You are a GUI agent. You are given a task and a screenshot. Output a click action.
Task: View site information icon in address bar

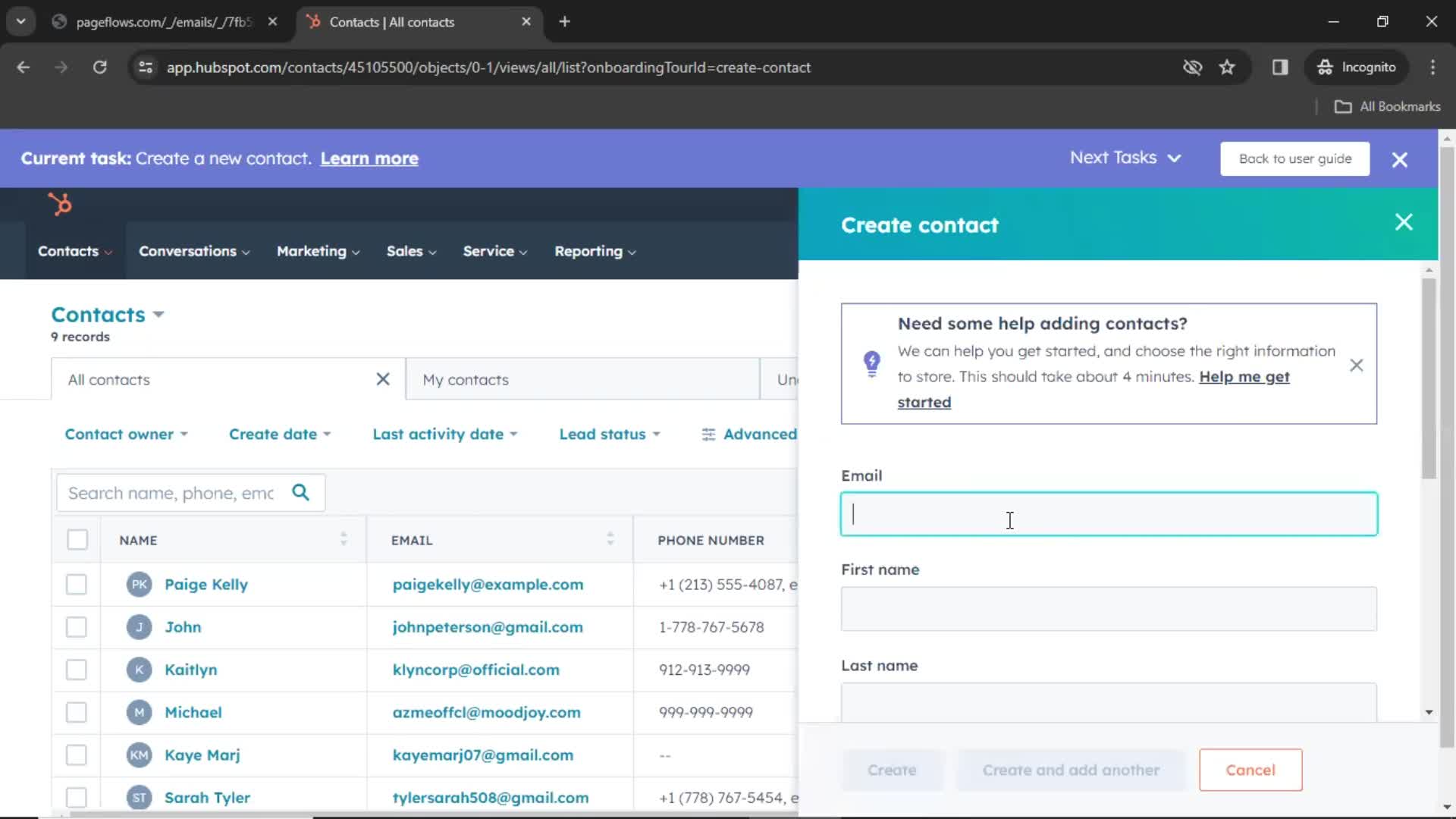(146, 67)
